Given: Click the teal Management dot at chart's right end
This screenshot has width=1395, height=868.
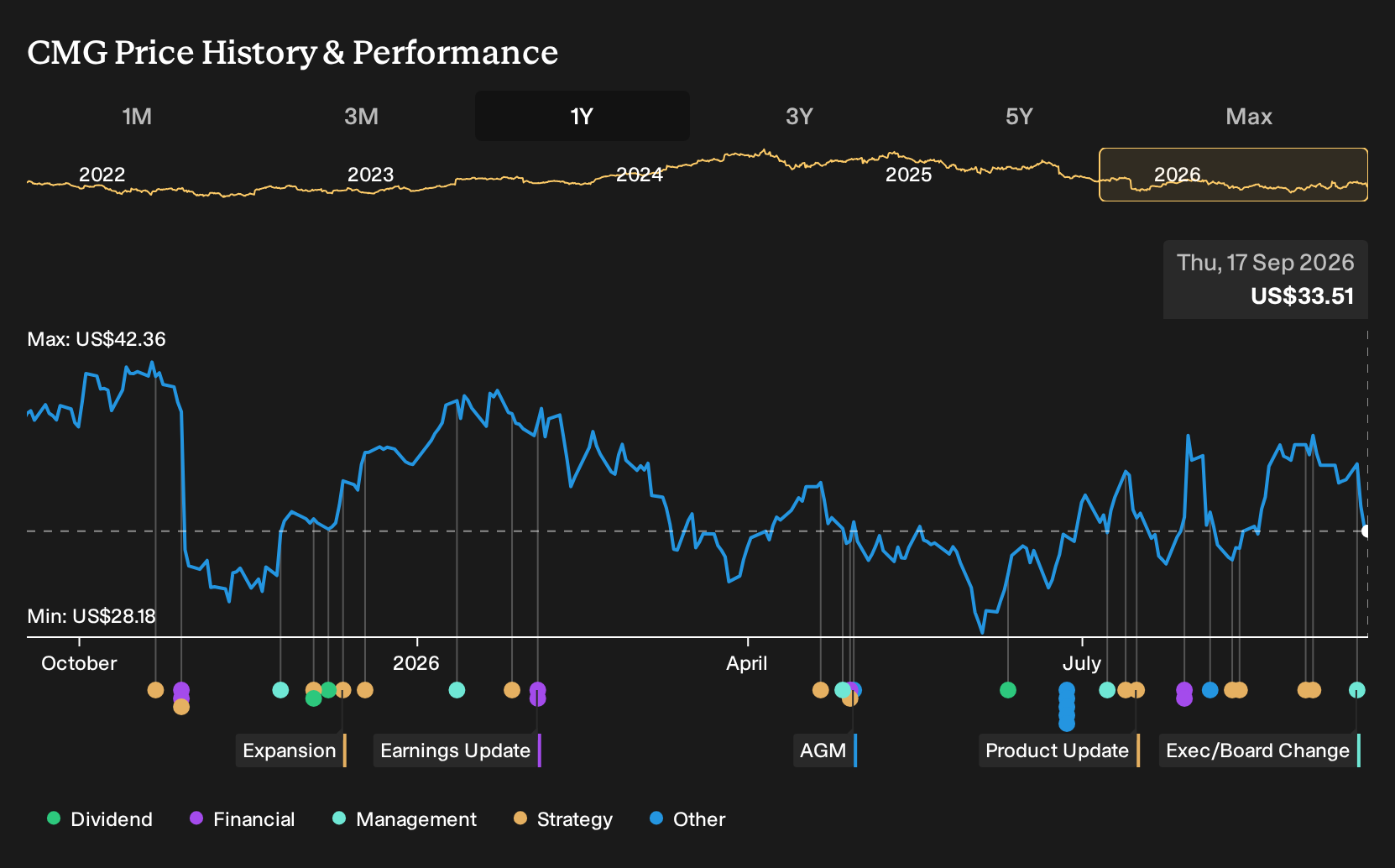Looking at the screenshot, I should click(x=1357, y=690).
